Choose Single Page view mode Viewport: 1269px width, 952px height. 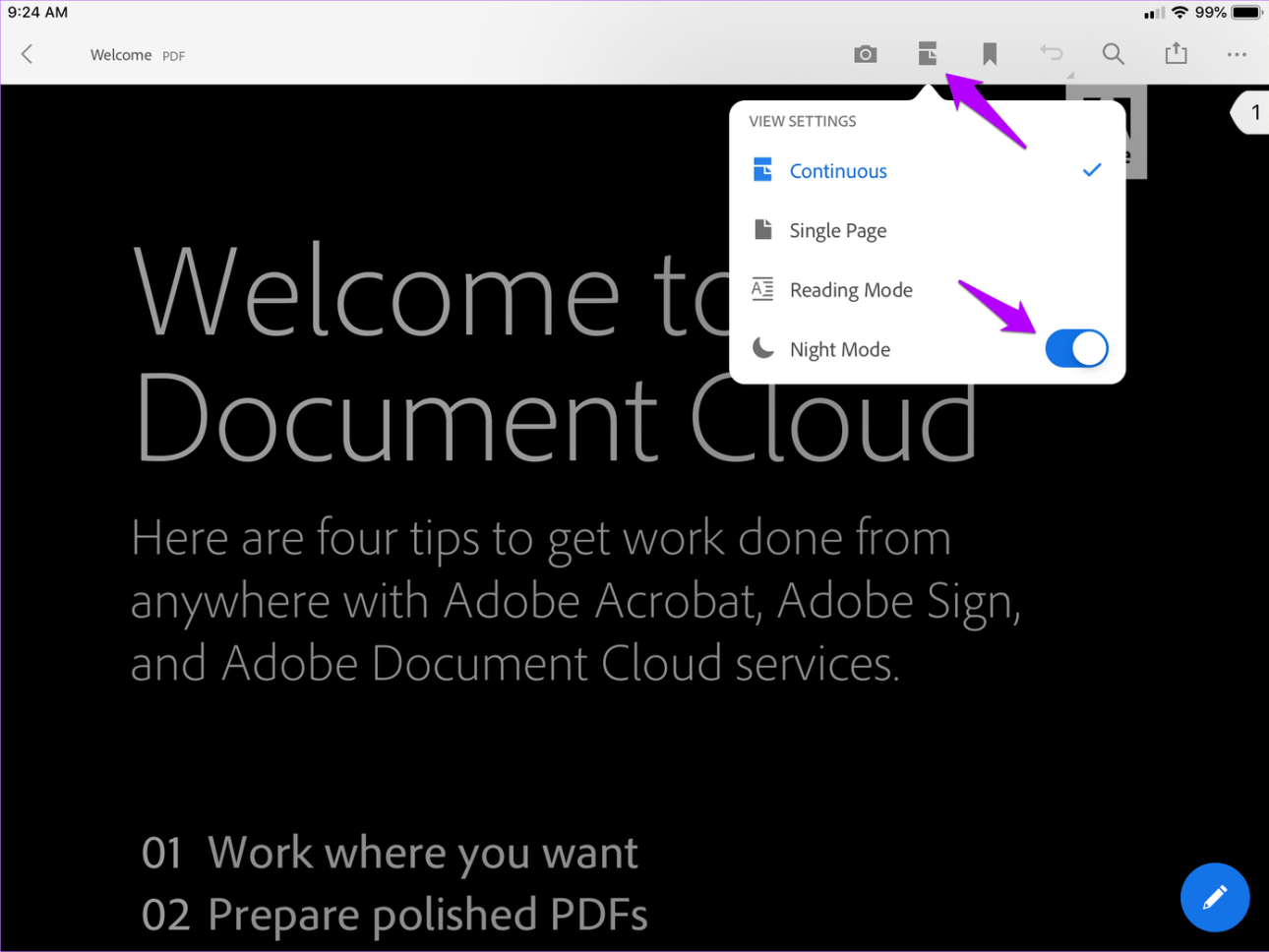pyautogui.click(x=837, y=231)
